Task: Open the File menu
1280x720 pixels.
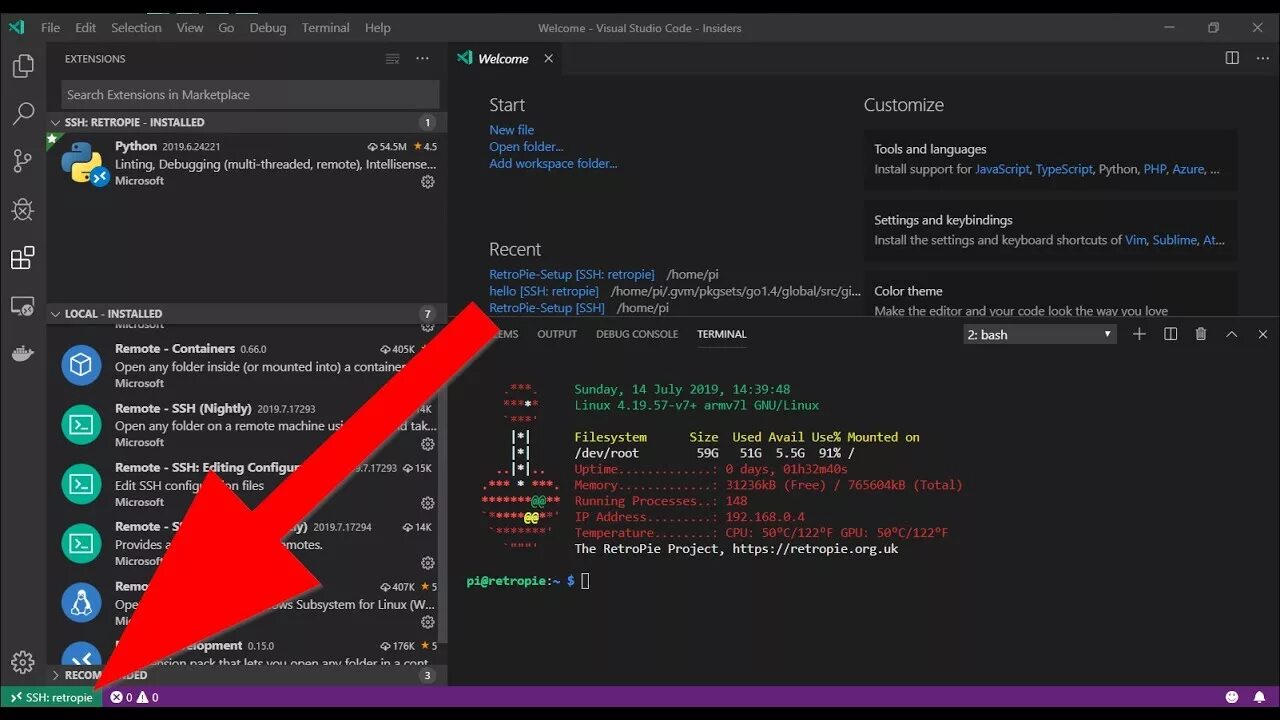Action: (50, 28)
